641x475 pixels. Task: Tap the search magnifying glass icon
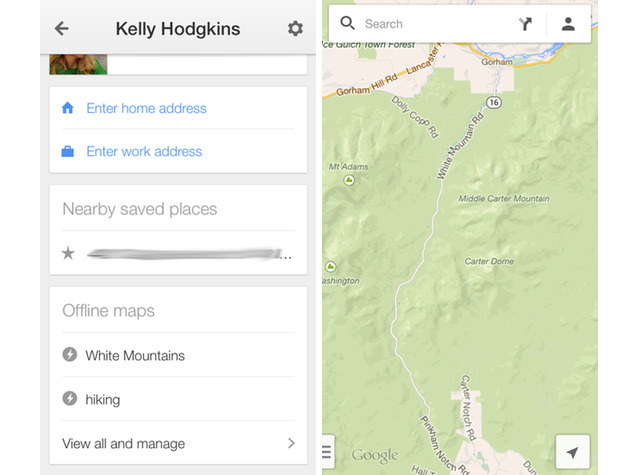[x=347, y=23]
